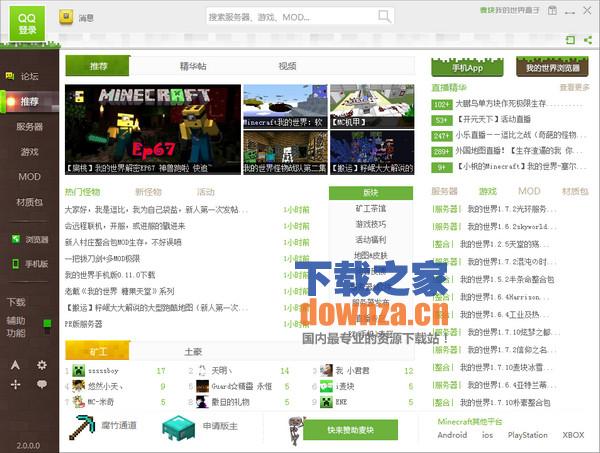Screen dimensions: 600x453
Task: Switch to the 活动 tab
Action: point(205,192)
